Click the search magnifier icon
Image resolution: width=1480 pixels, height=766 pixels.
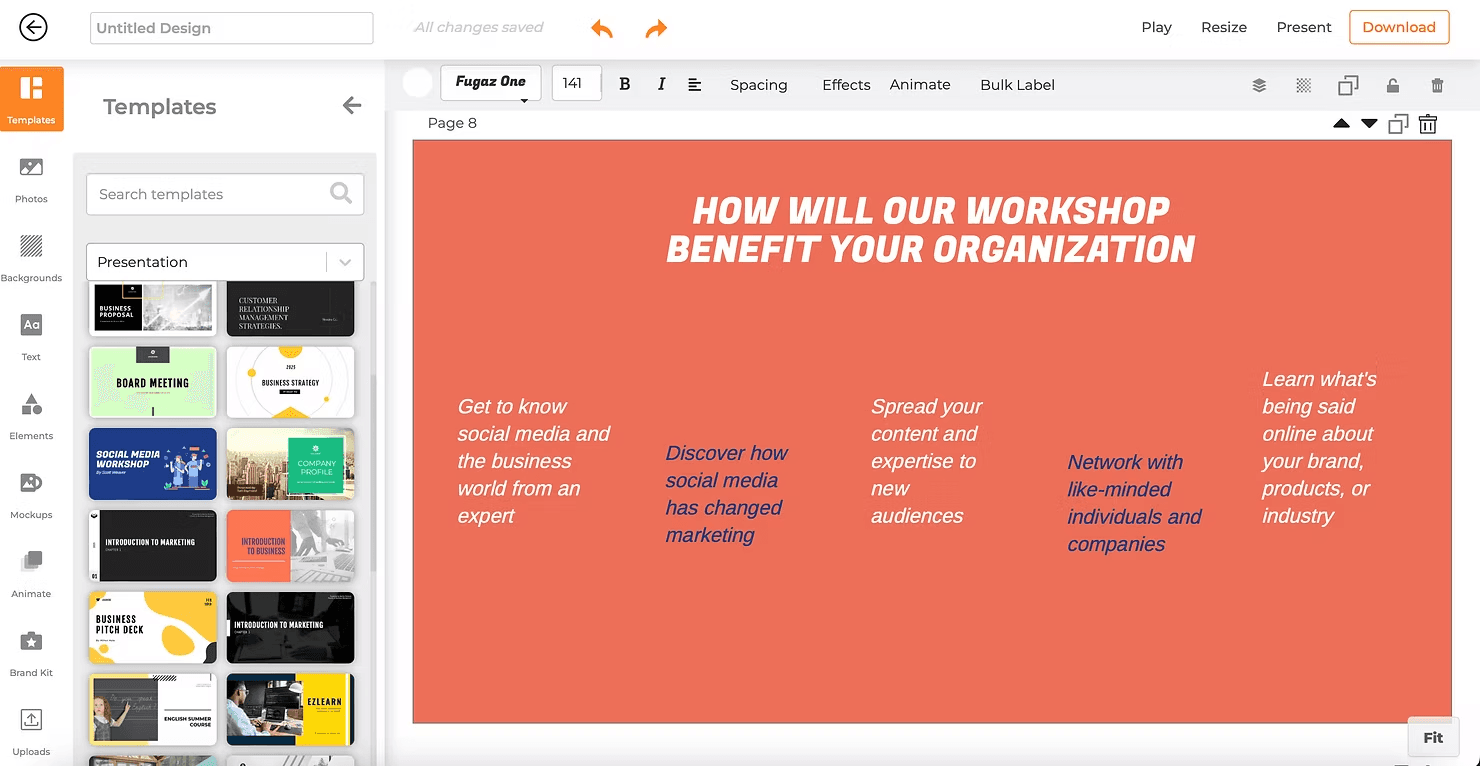pyautogui.click(x=341, y=193)
